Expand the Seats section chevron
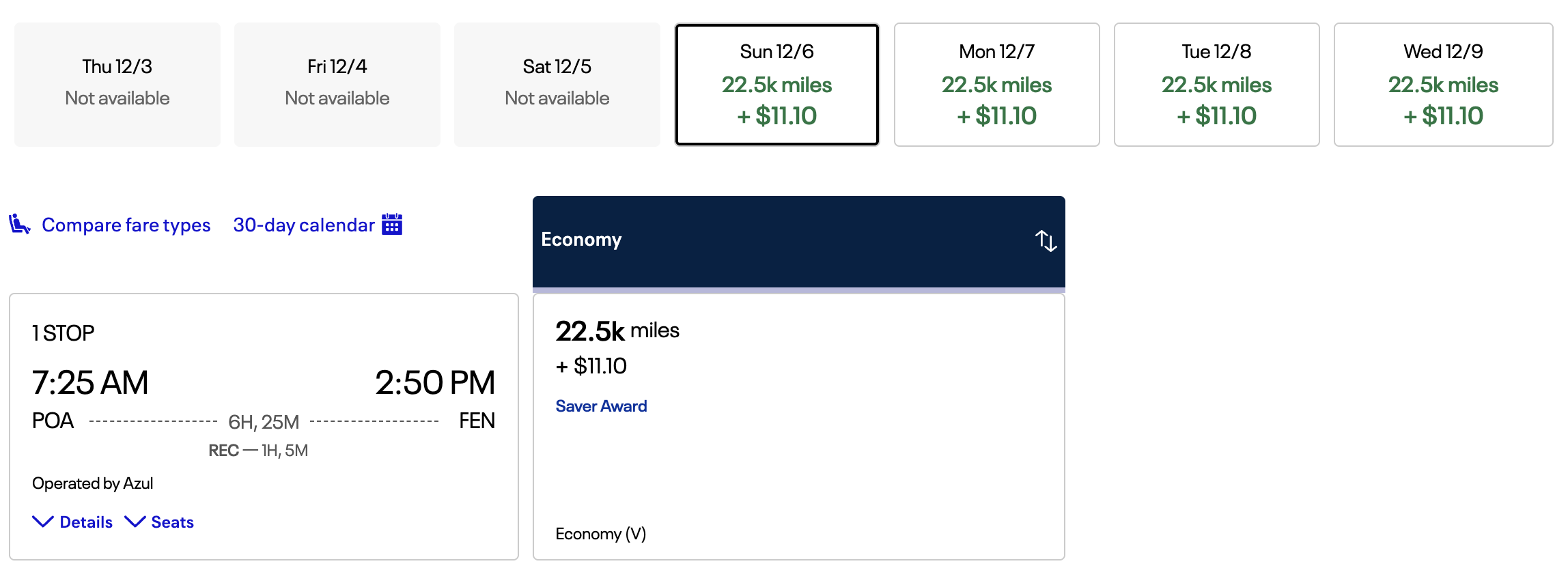This screenshot has height=568, width=1568. pyautogui.click(x=135, y=522)
